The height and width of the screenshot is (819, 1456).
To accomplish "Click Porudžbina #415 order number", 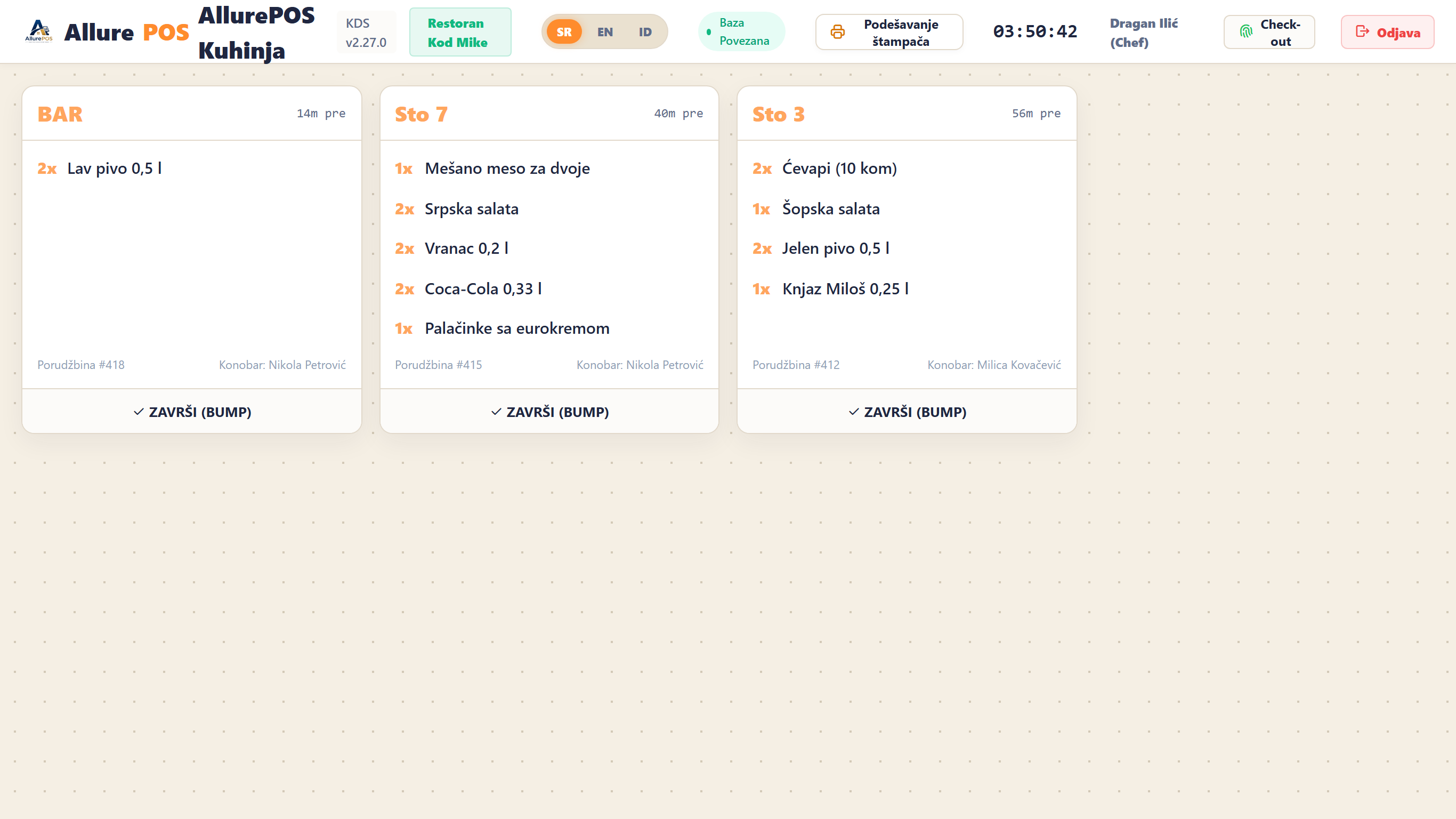I will coord(438,365).
